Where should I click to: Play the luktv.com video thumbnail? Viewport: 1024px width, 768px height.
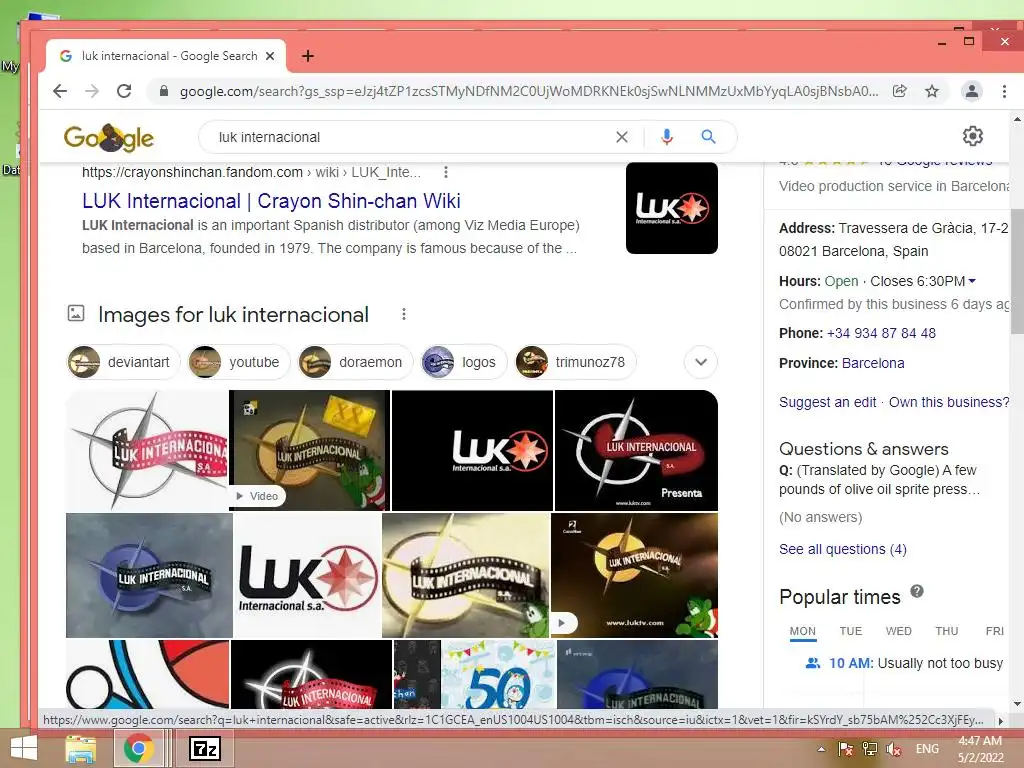(634, 575)
